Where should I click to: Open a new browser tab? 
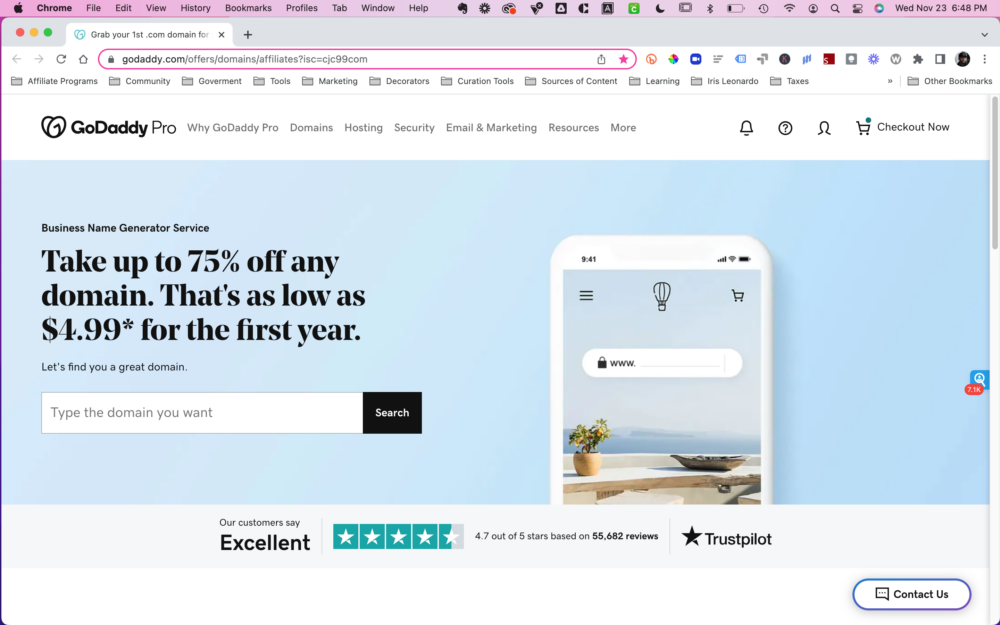point(247,34)
